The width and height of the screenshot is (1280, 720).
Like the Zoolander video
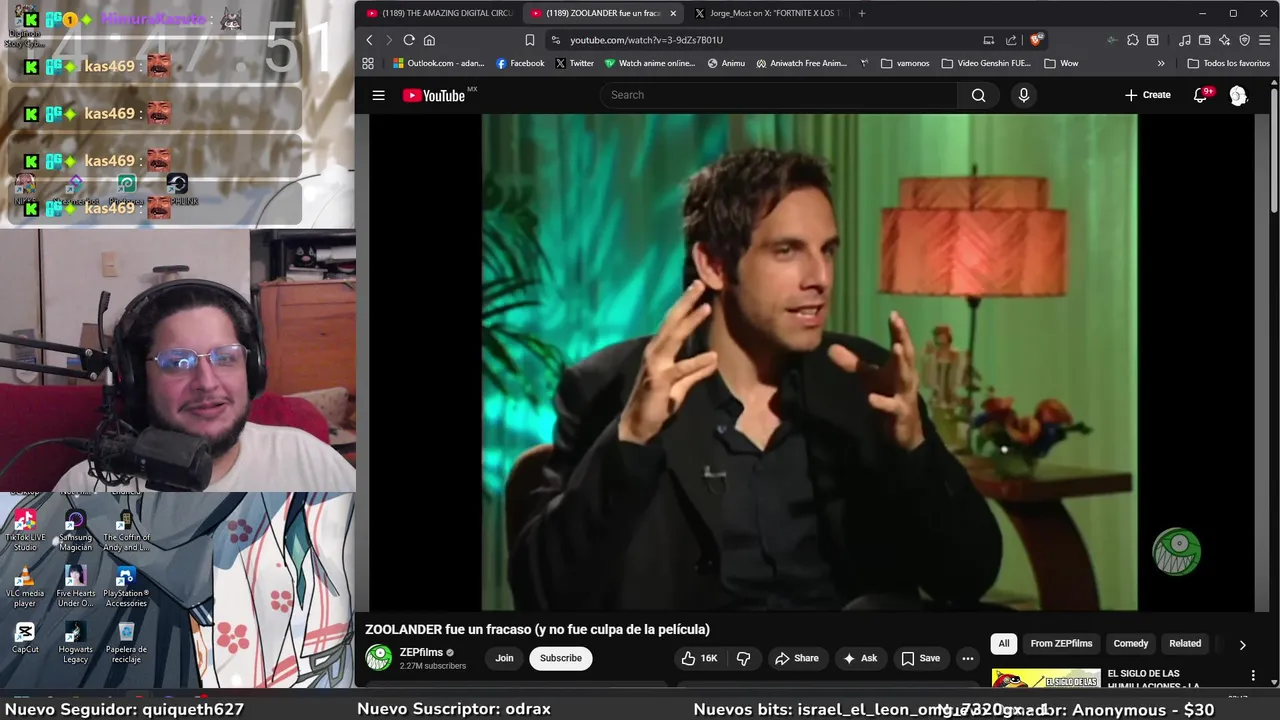[x=700, y=658]
